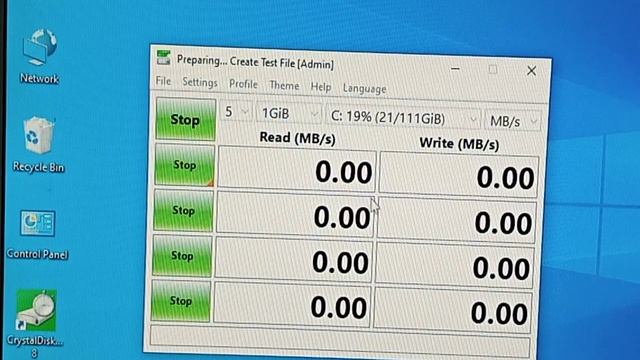Open the Help menu
The width and height of the screenshot is (640, 360).
321,87
